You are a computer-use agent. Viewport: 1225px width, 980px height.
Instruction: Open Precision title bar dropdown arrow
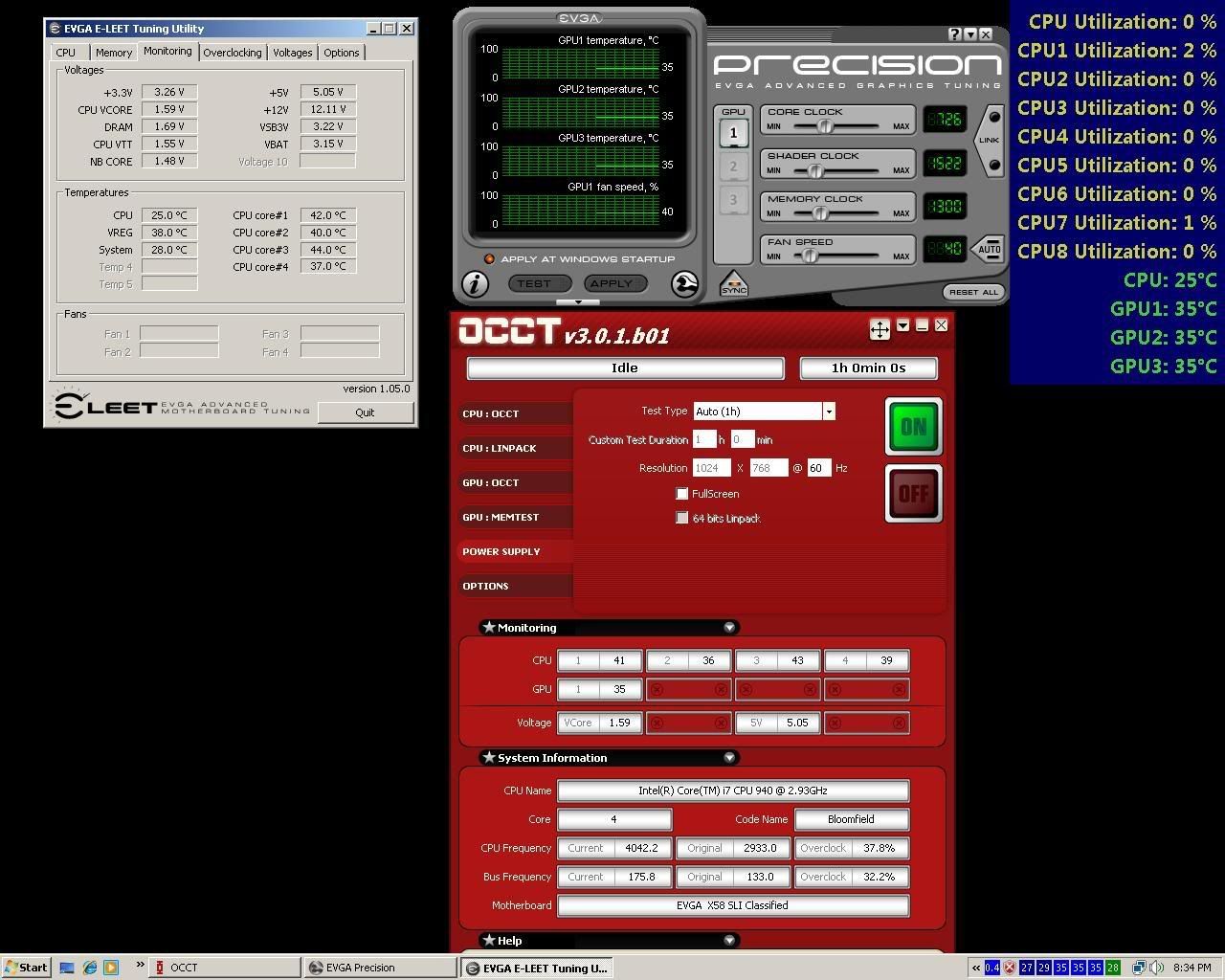tap(970, 34)
